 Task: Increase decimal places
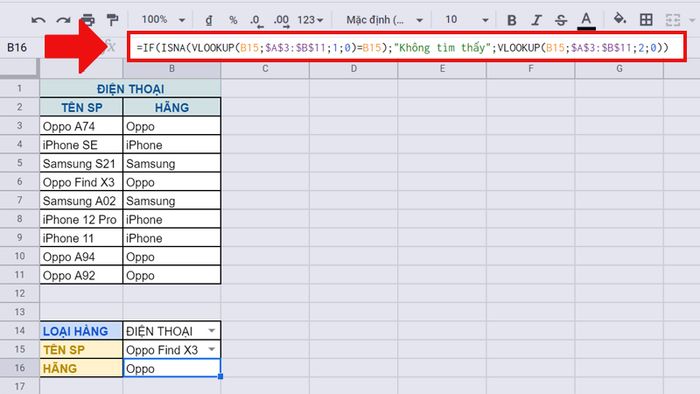pos(281,20)
